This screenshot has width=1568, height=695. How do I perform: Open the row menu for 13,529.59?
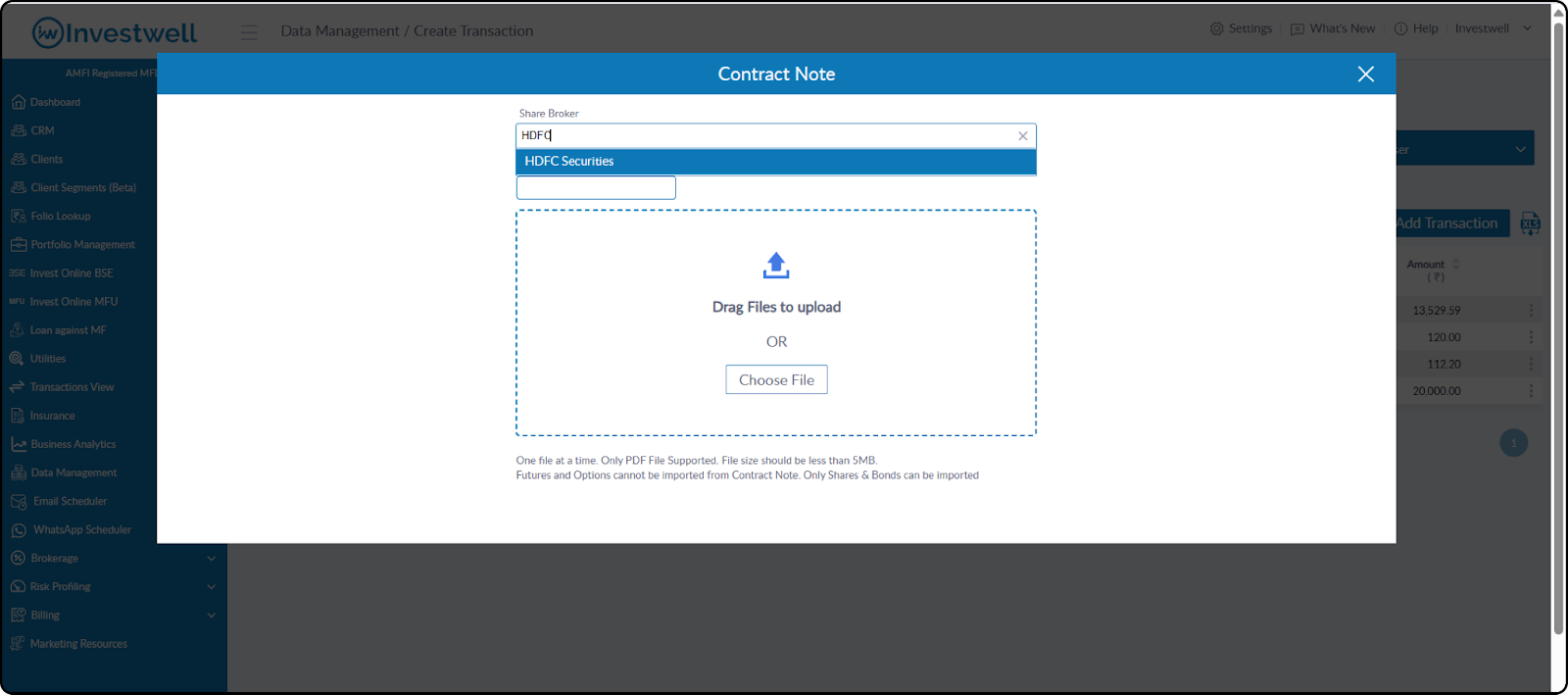(x=1531, y=310)
